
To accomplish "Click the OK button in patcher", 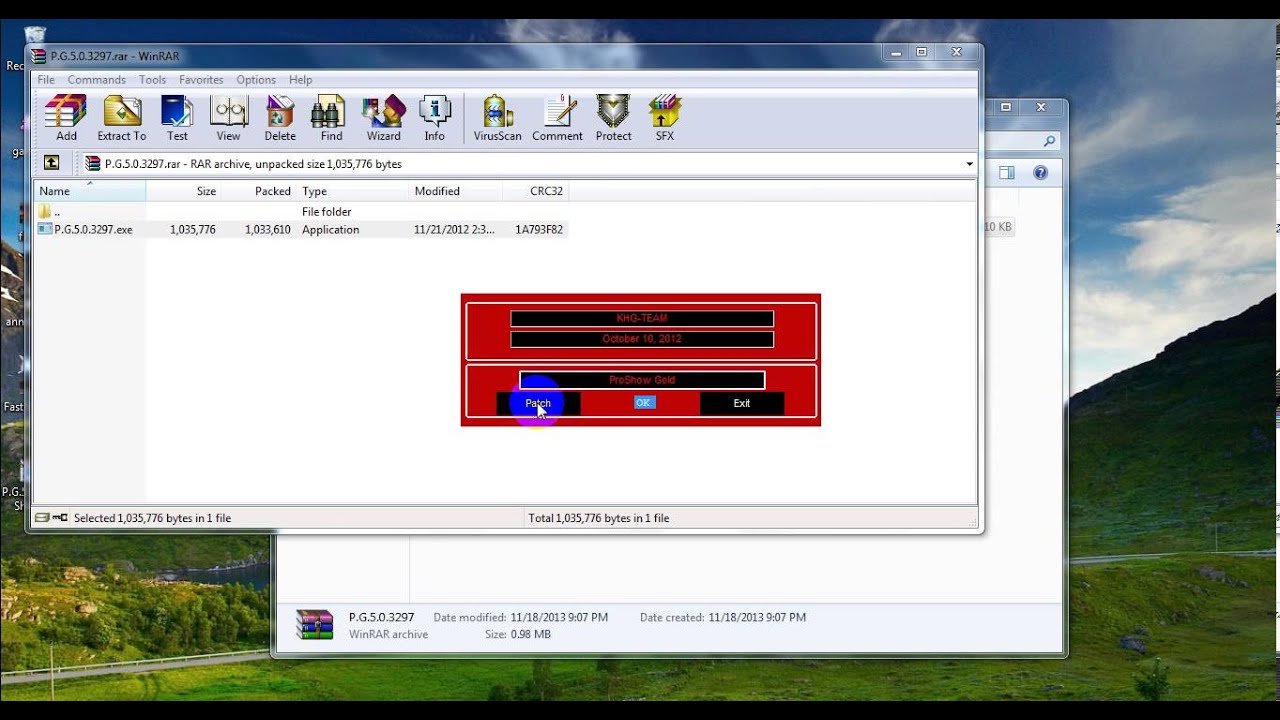I will point(643,403).
